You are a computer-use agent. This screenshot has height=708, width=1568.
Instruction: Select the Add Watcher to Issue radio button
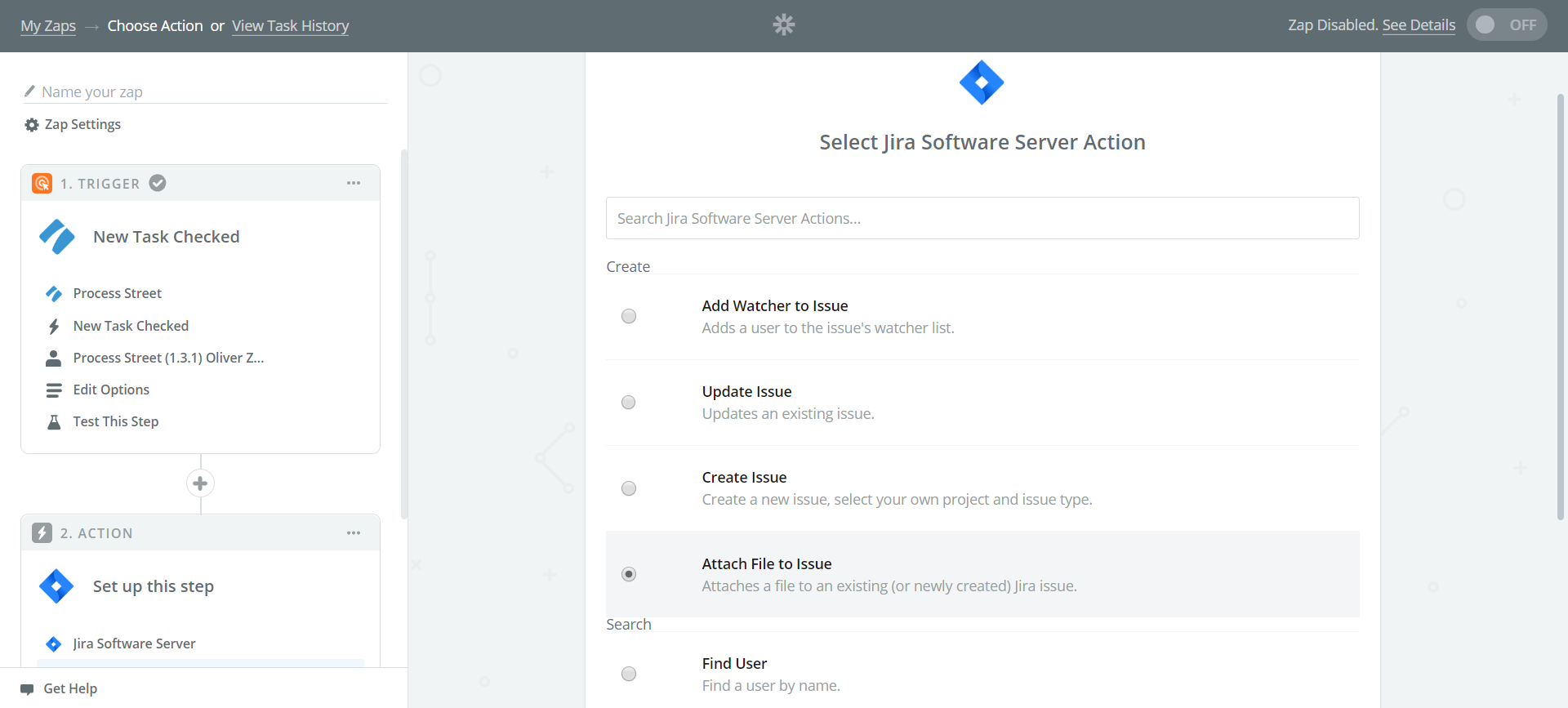point(629,316)
